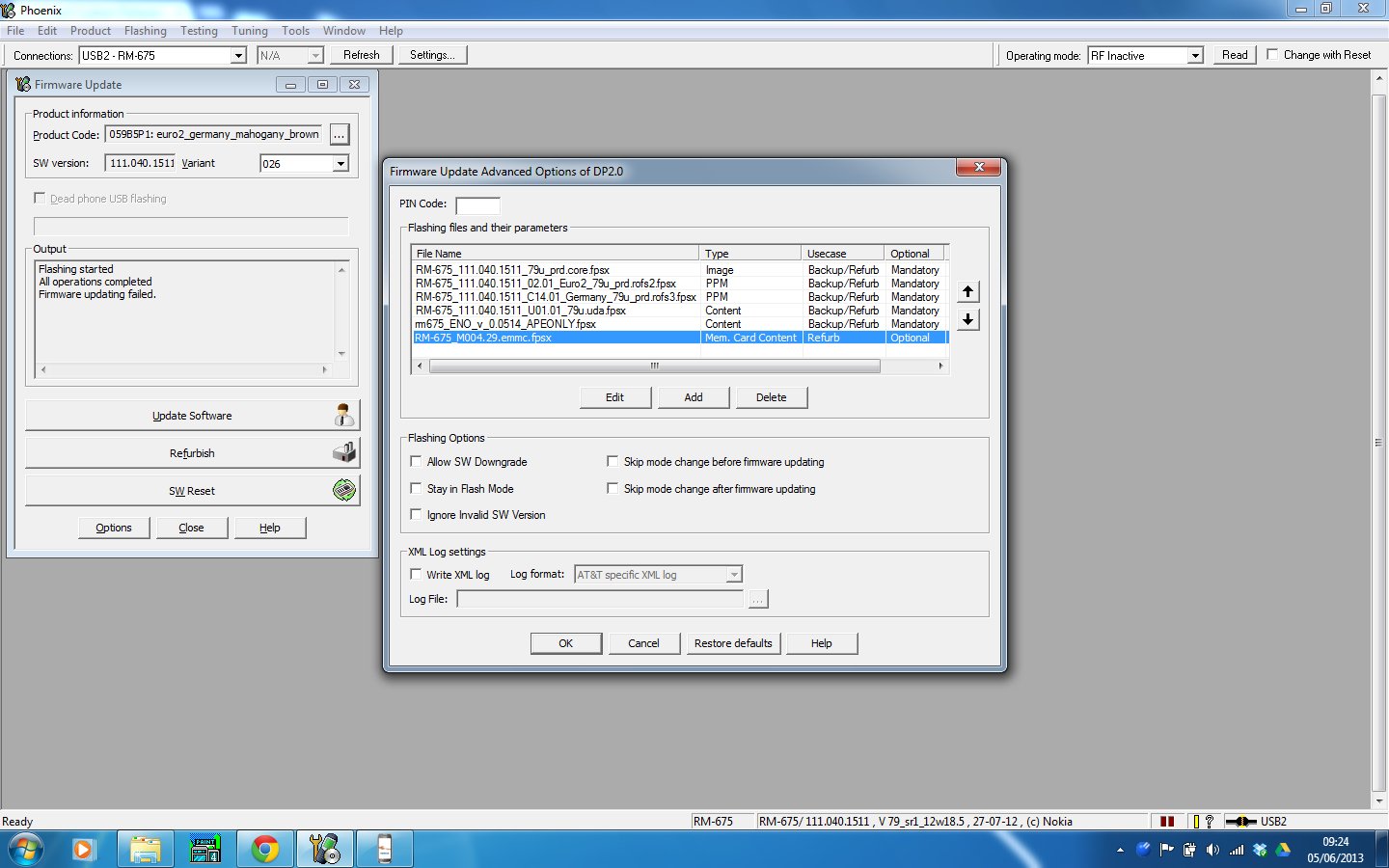The height and width of the screenshot is (868, 1389).
Task: Open the volume speaker tray icon
Action: pos(1212,850)
